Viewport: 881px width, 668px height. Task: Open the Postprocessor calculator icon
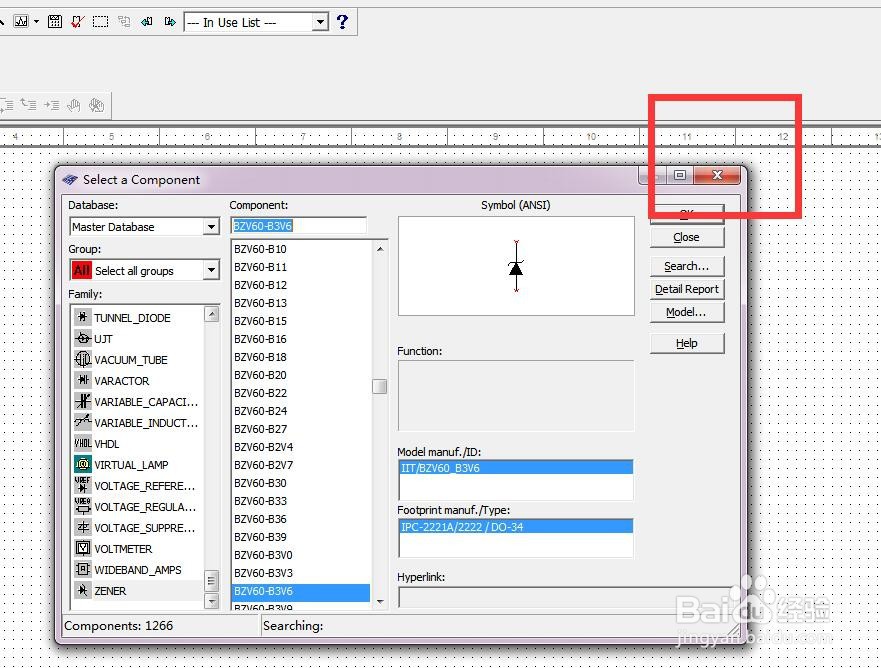pyautogui.click(x=55, y=22)
